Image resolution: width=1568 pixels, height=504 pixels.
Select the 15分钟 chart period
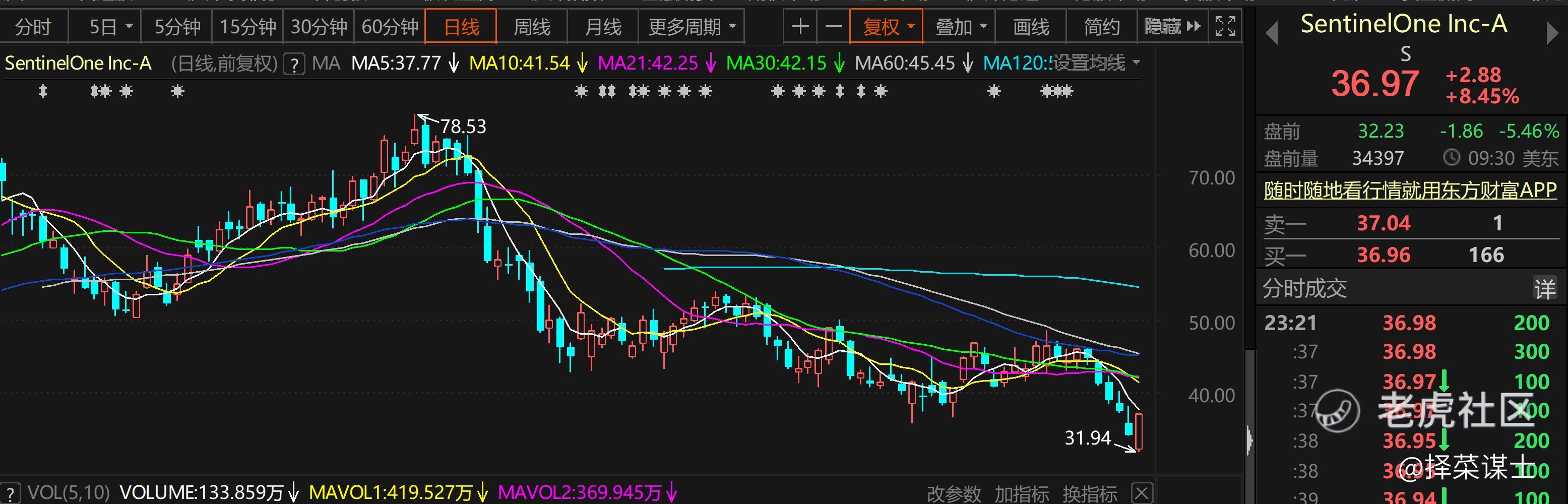(248, 27)
